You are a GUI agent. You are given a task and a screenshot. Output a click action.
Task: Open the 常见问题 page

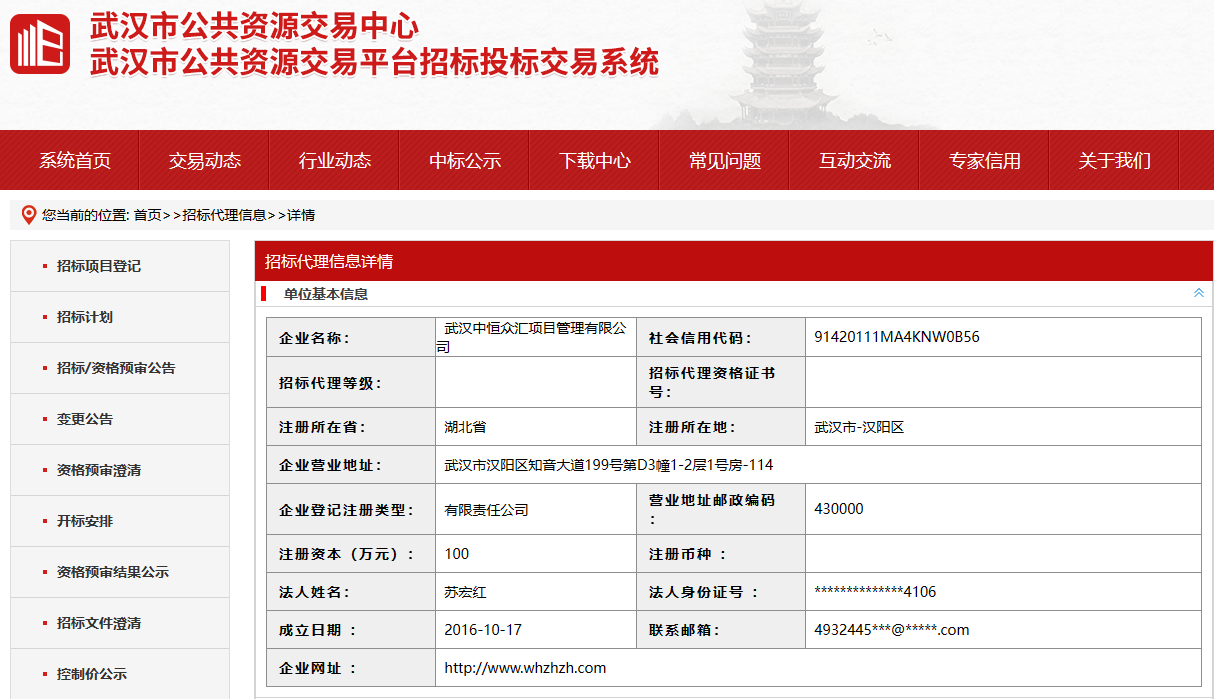coord(725,160)
